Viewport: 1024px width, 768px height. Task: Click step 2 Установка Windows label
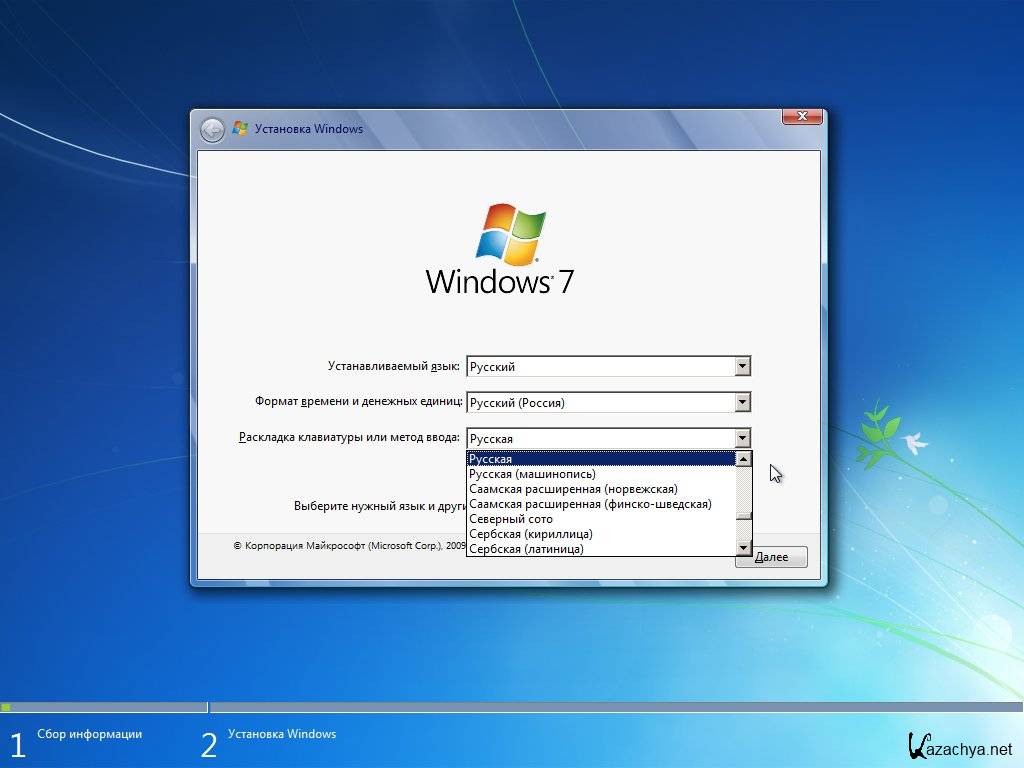282,734
